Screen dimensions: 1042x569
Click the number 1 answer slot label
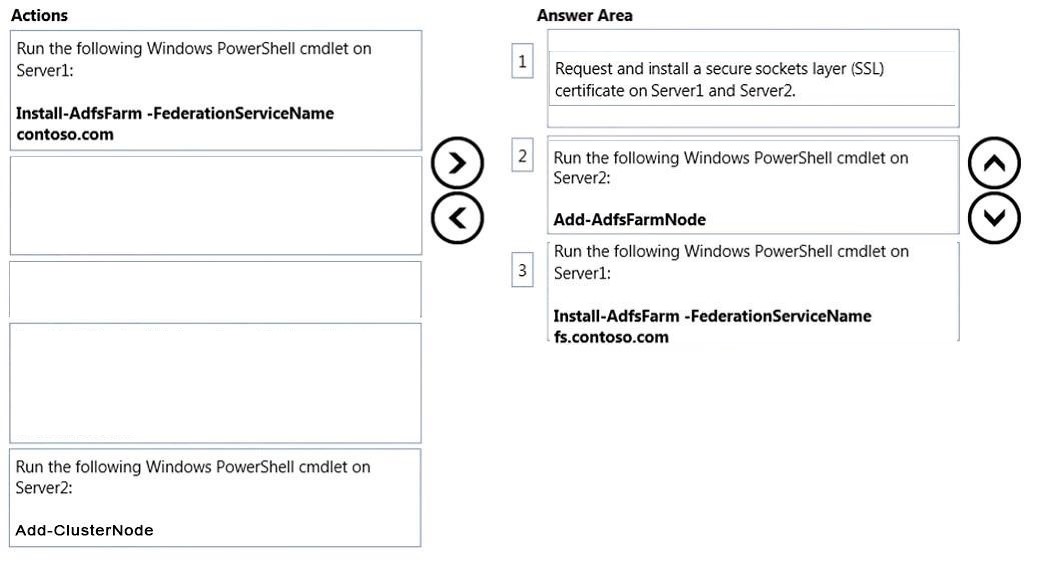522,61
